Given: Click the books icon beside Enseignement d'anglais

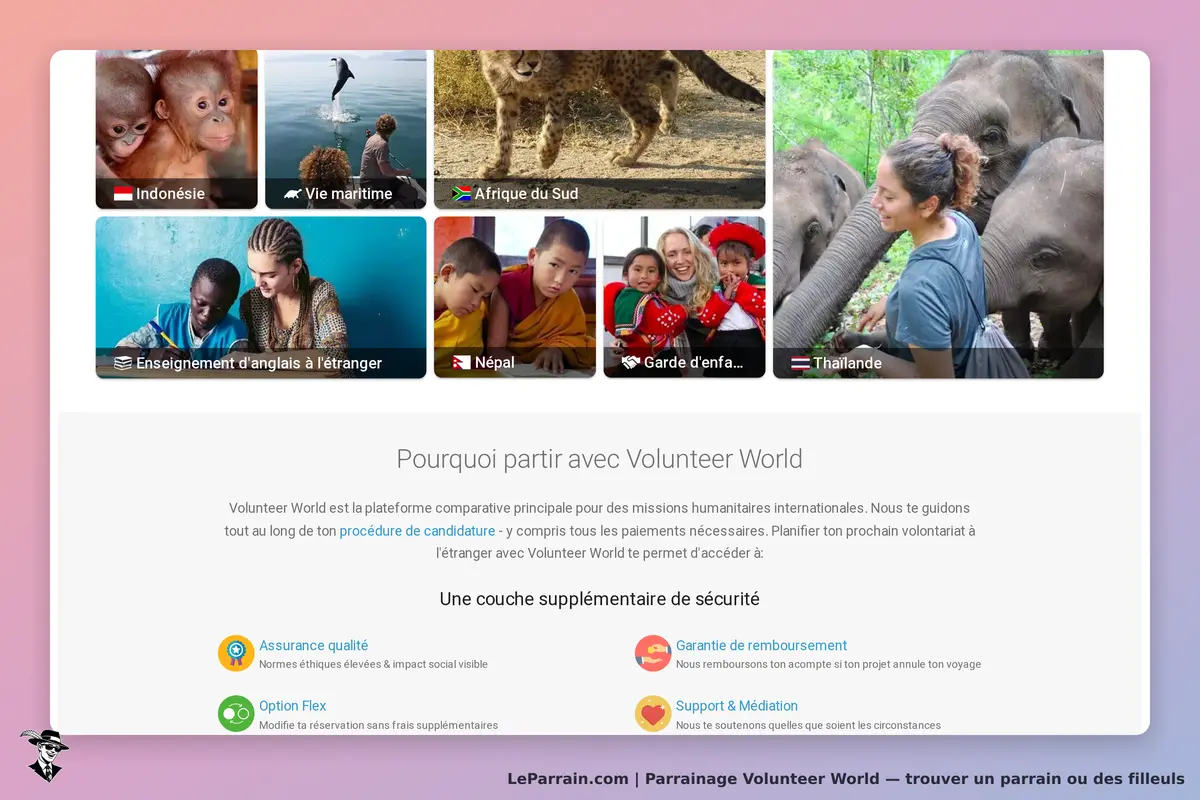Looking at the screenshot, I should 123,363.
